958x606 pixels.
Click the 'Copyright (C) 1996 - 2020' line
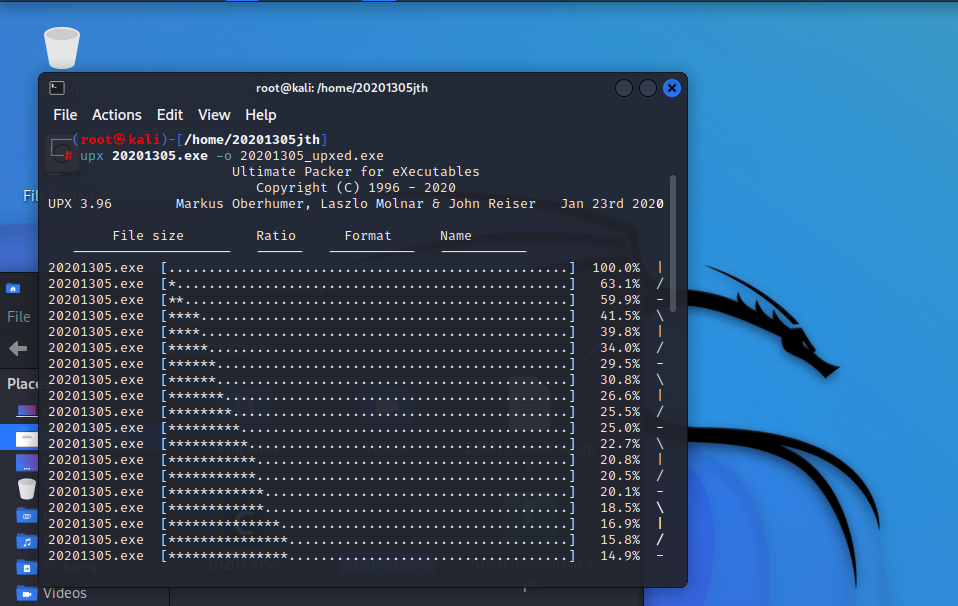[356, 188]
